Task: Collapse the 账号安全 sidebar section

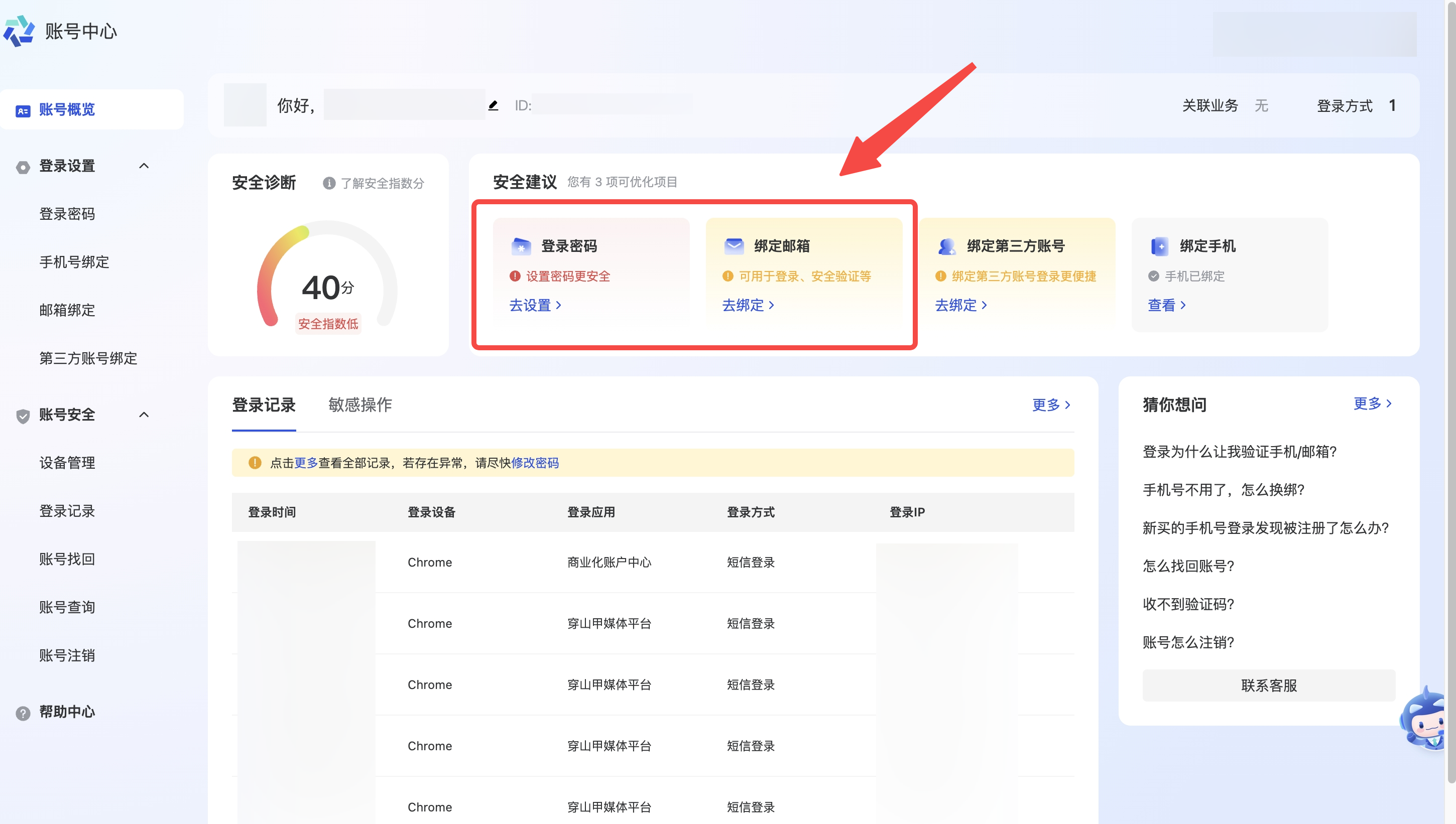Action: 144,415
